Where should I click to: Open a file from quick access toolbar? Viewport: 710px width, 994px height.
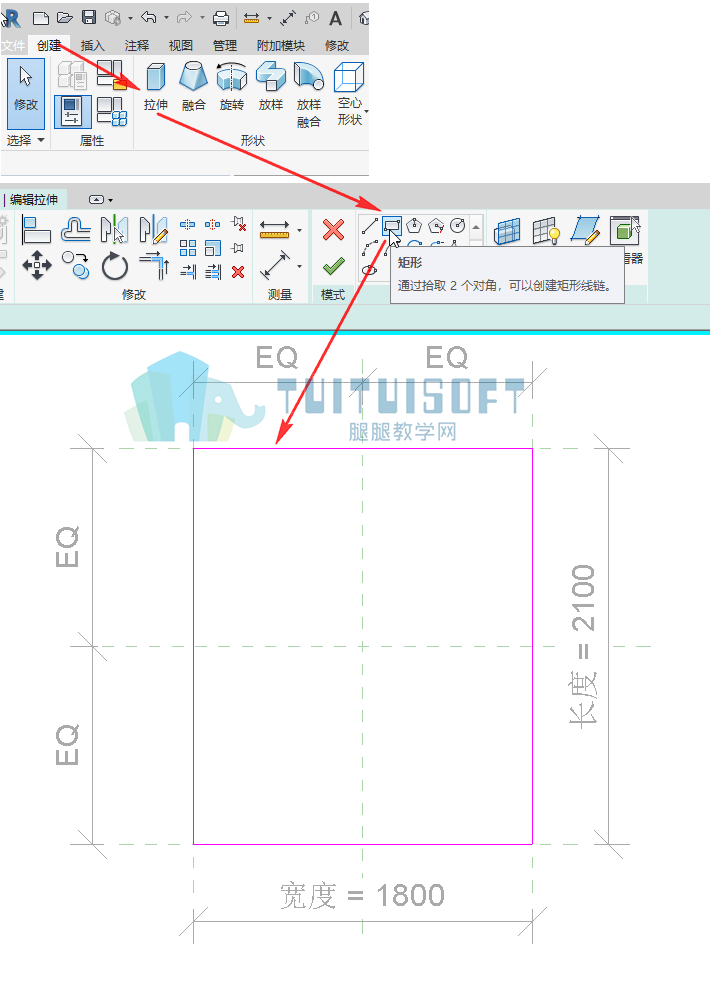65,18
